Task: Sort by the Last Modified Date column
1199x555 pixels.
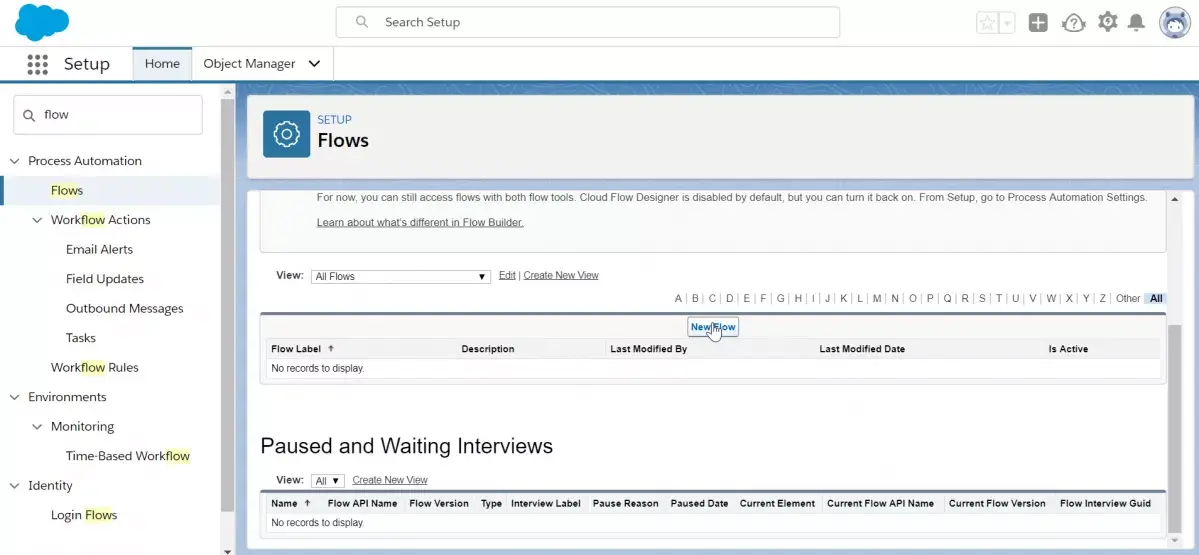Action: click(862, 349)
